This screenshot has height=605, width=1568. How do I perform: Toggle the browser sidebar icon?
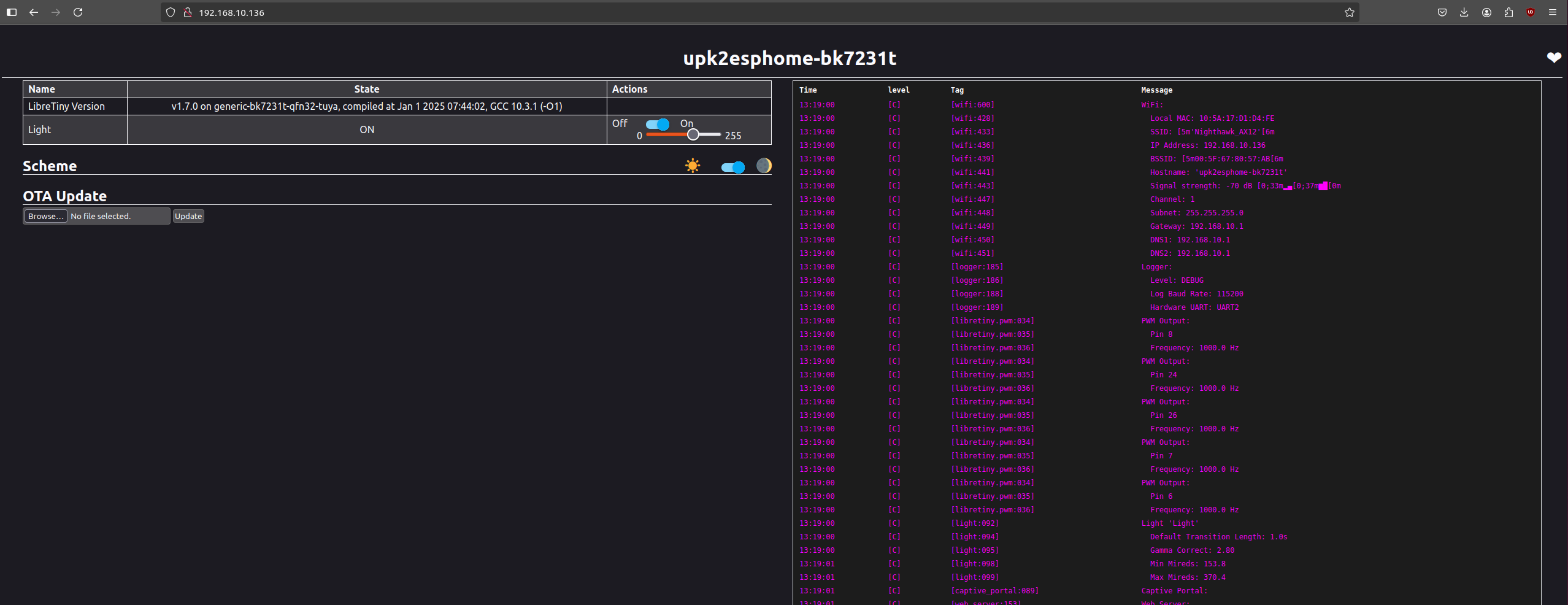pyautogui.click(x=12, y=12)
